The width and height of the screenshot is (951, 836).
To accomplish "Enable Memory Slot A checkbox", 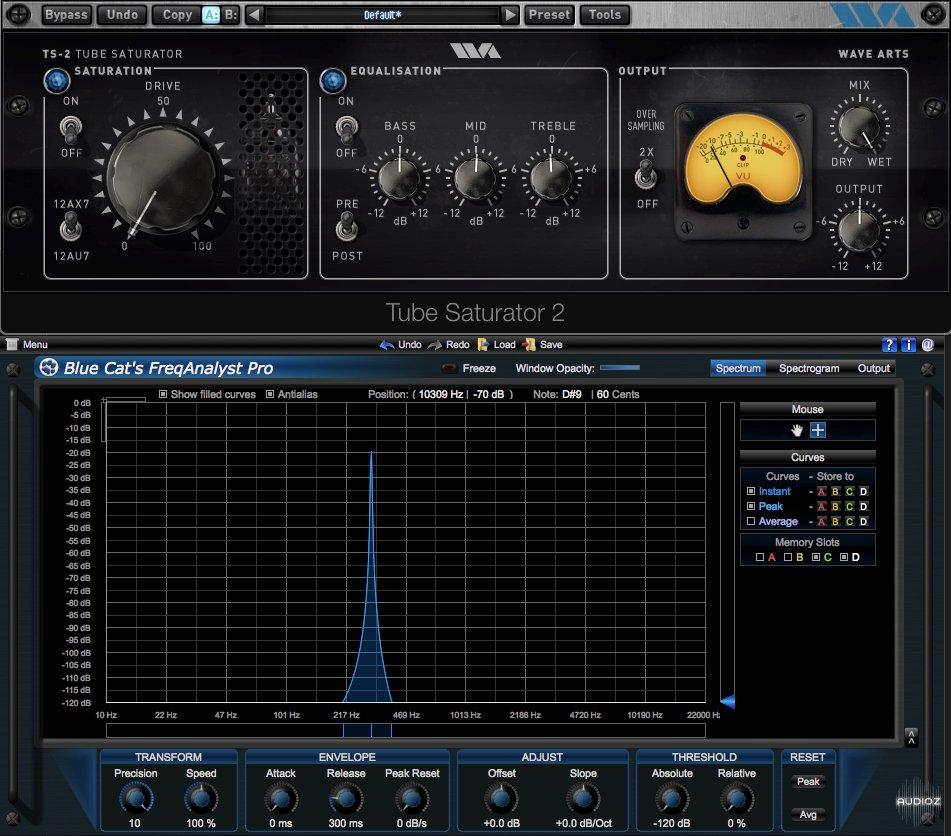I will 760,557.
